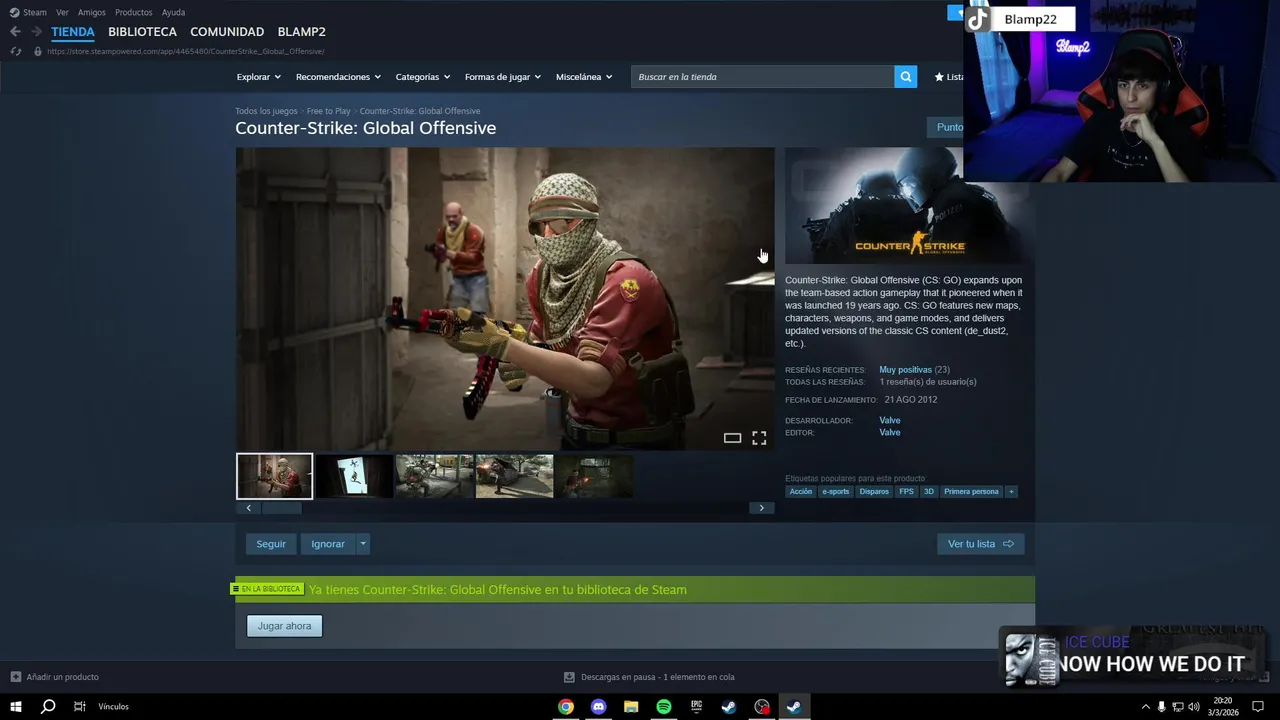
Task: Expand the Miscelánea dropdown
Action: click(584, 77)
